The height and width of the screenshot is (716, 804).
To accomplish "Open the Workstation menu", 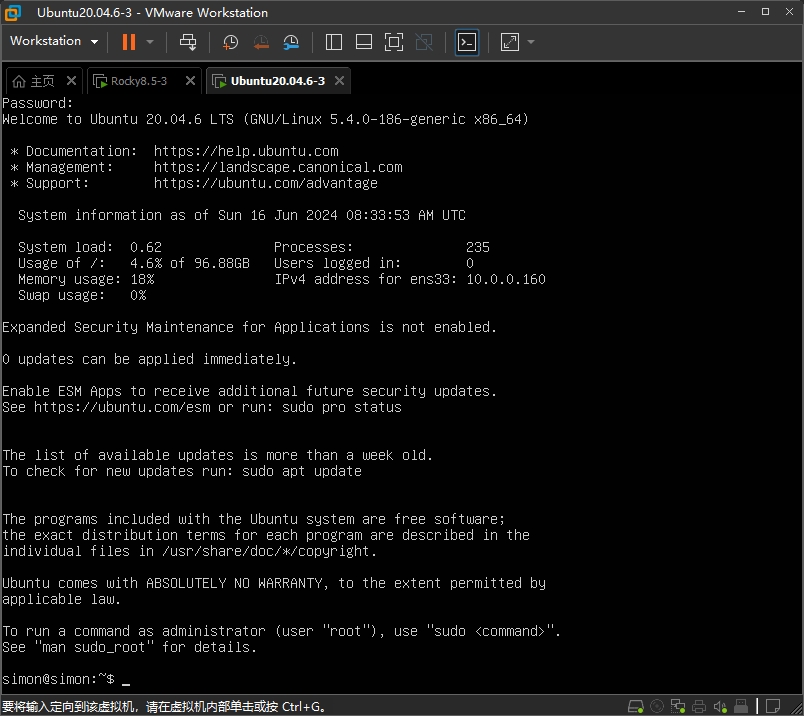I will tap(54, 41).
